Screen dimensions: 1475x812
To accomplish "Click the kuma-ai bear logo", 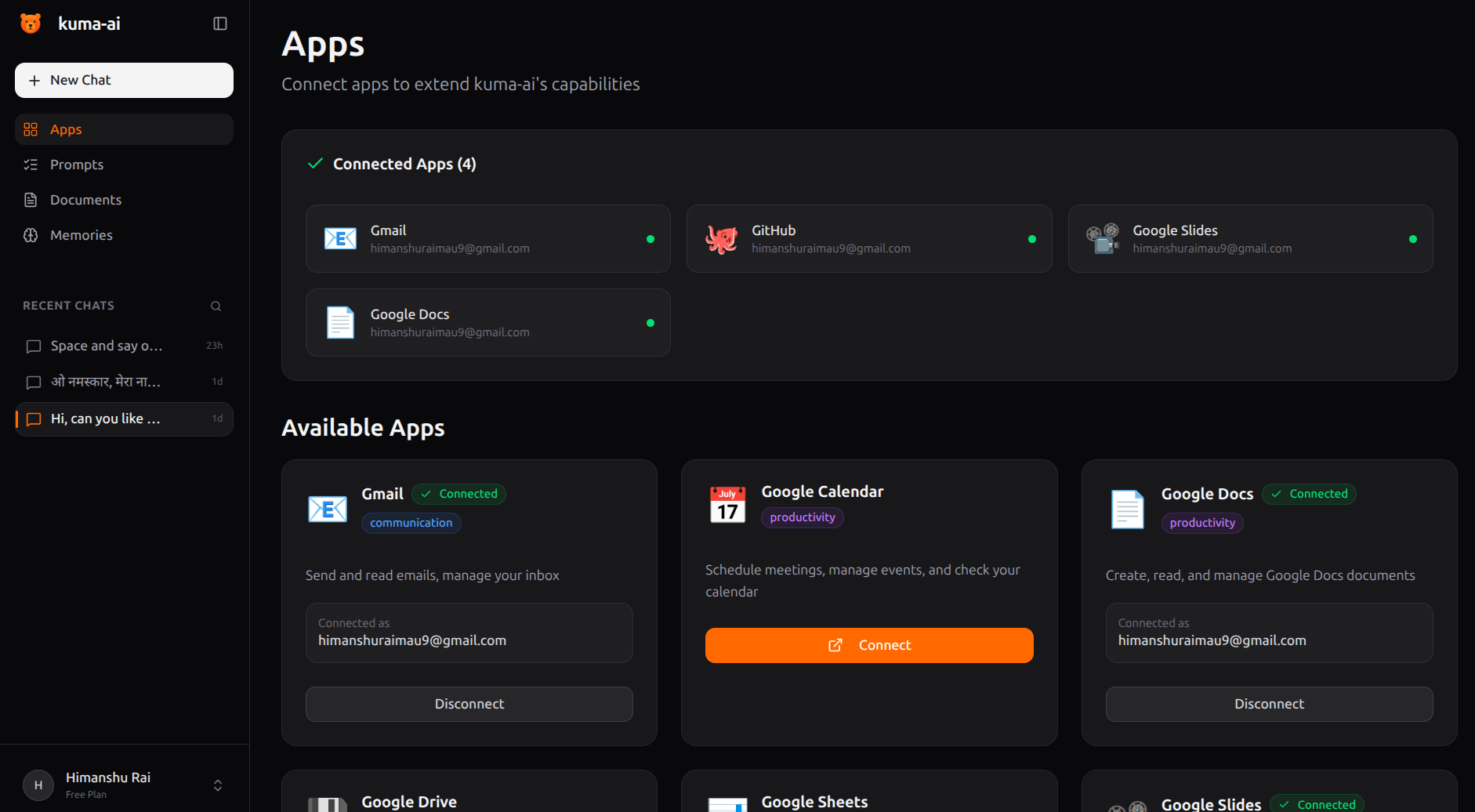I will tap(31, 24).
